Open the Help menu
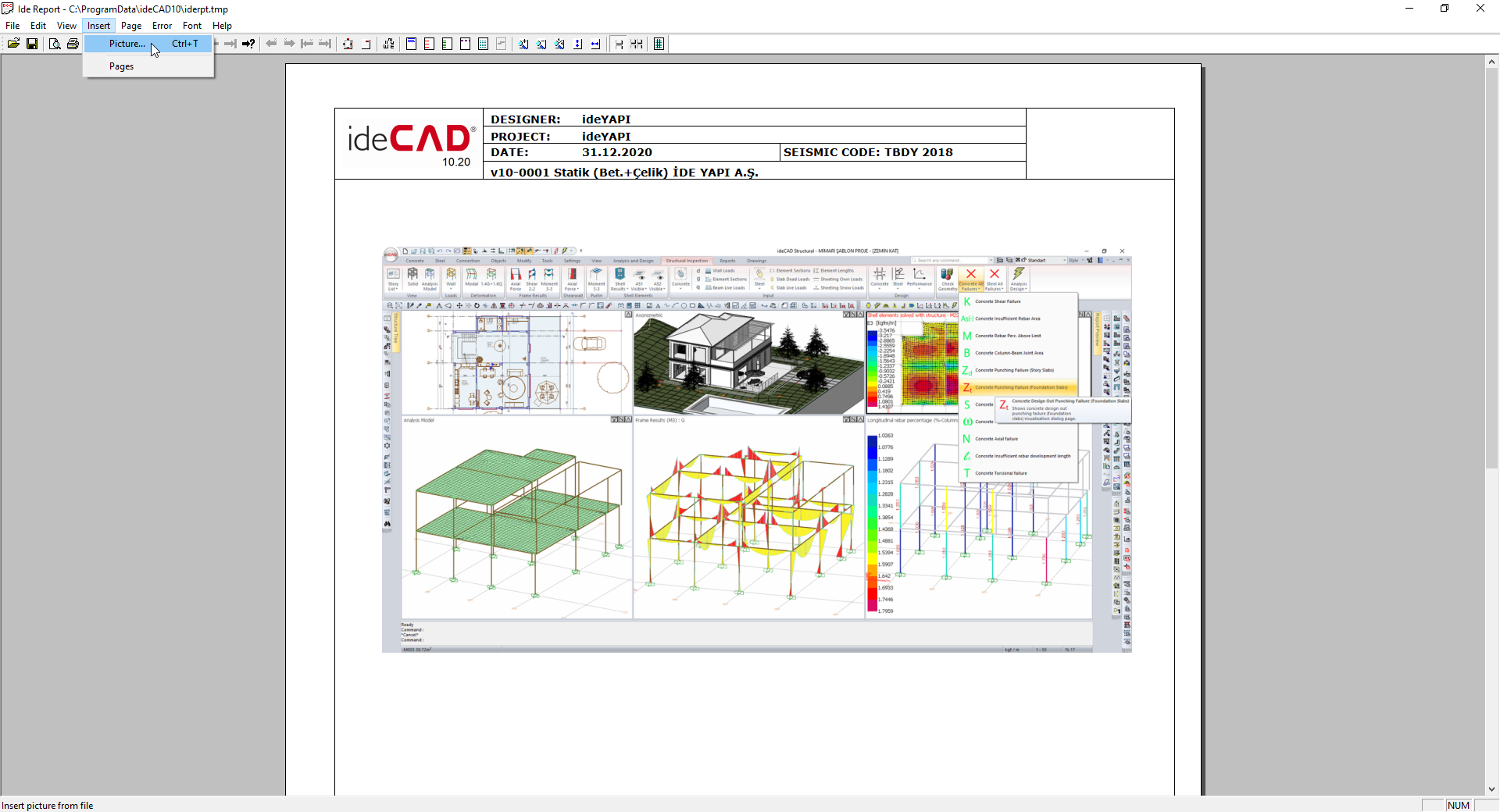Image resolution: width=1500 pixels, height=812 pixels. pyautogui.click(x=222, y=26)
